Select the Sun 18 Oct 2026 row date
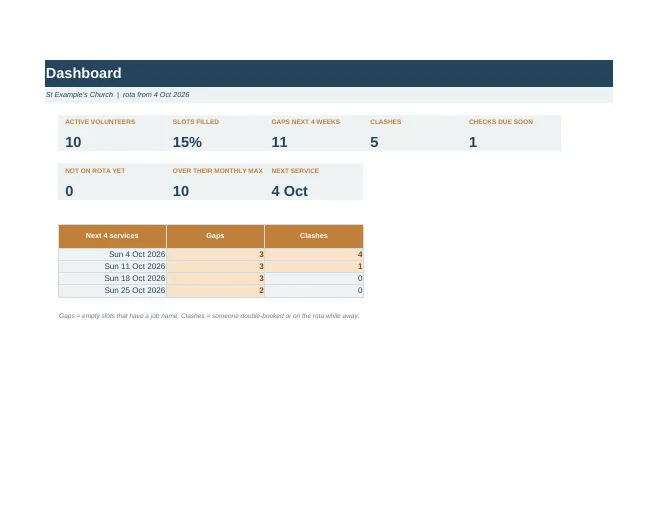Viewport: 660px width, 510px height. tap(135, 278)
